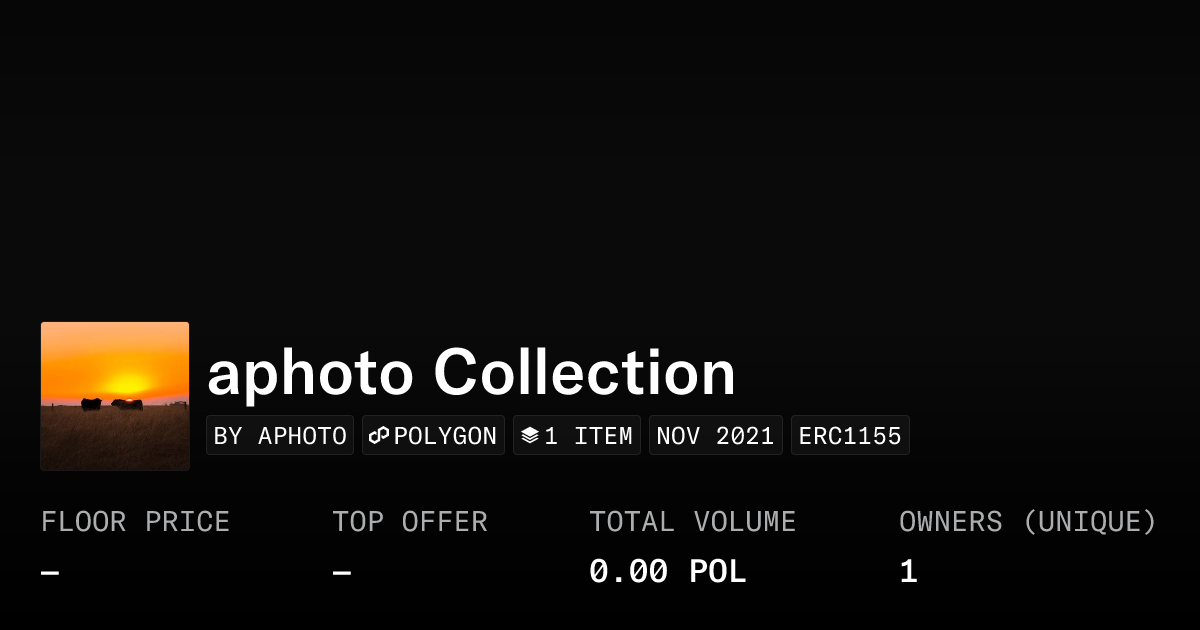The height and width of the screenshot is (630, 1200).
Task: Click the FLOOR PRICE label
Action: tap(135, 522)
